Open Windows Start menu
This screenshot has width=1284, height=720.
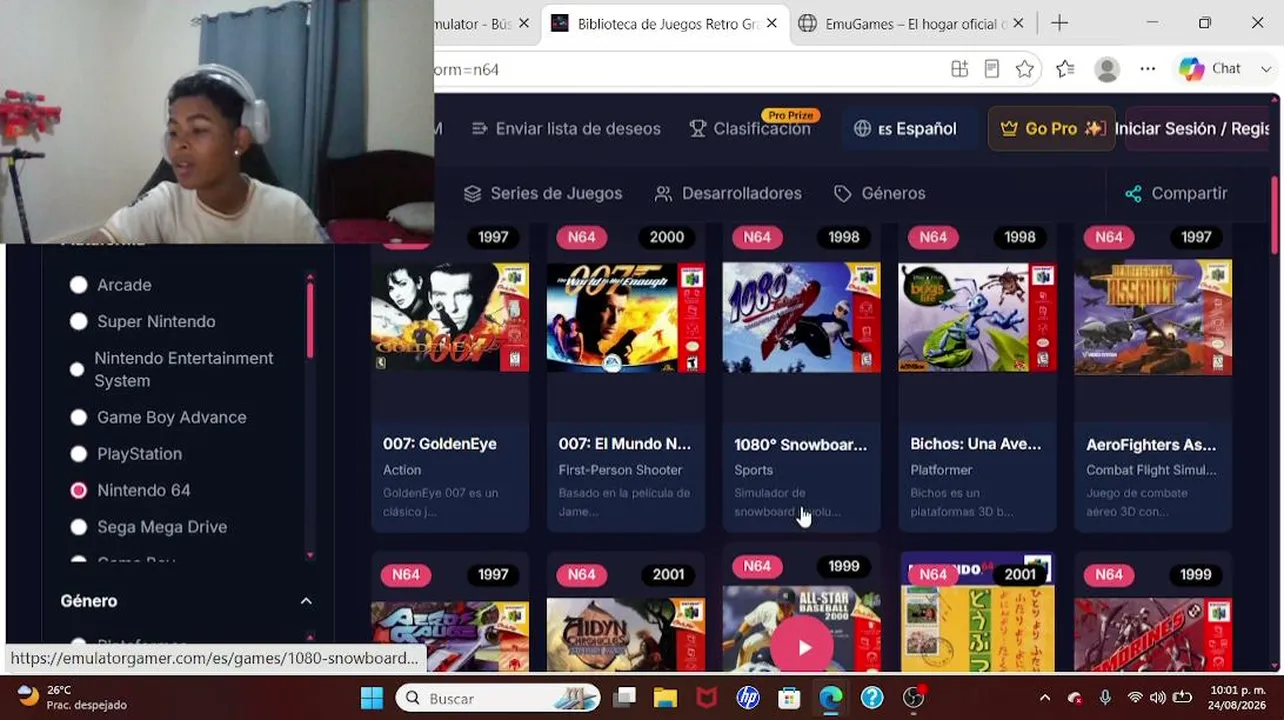pyautogui.click(x=372, y=698)
